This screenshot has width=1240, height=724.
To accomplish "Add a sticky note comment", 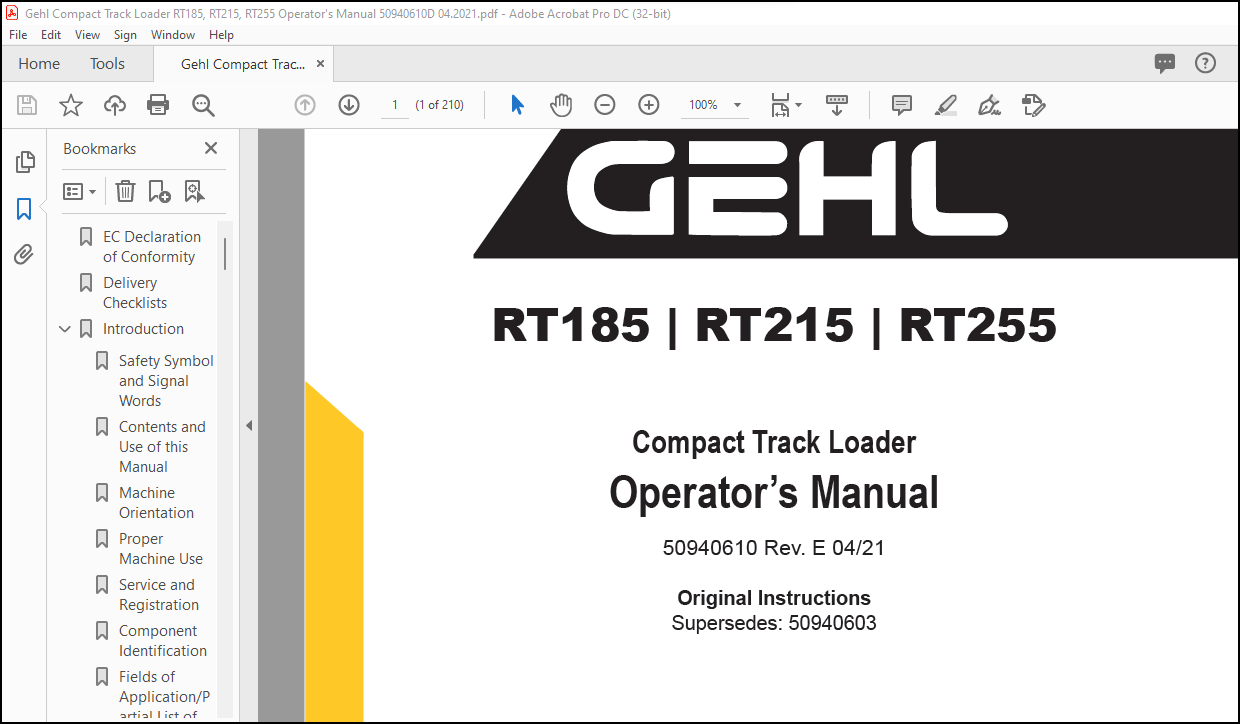I will (902, 105).
